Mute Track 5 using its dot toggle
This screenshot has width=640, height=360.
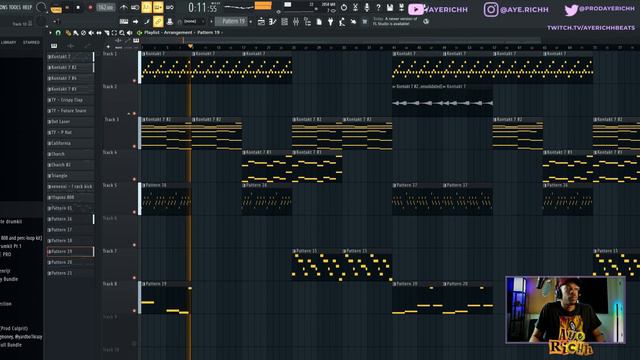coord(134,212)
